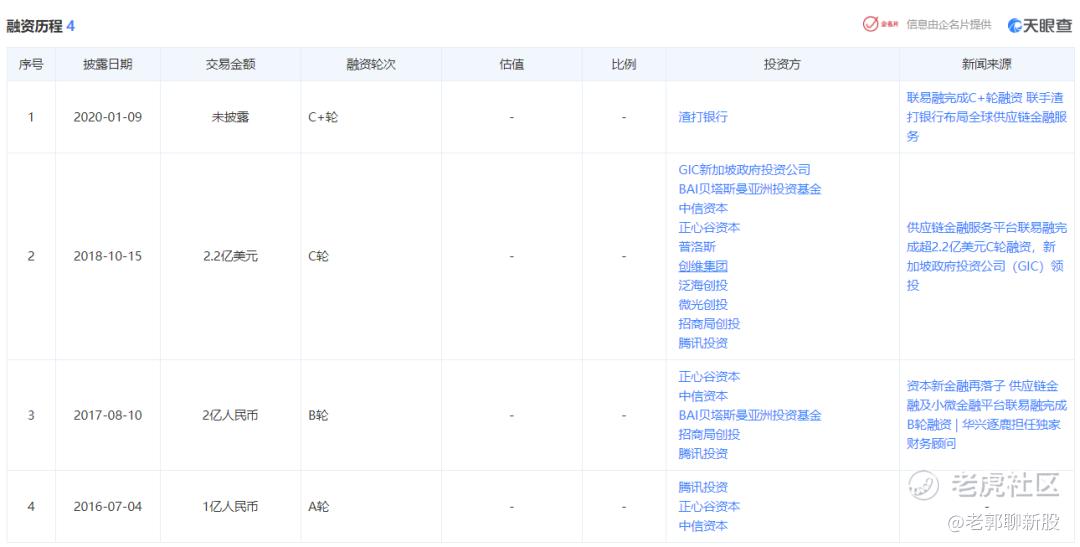The height and width of the screenshot is (547, 1080).
Task: Click the 天眼查 logo
Action: coord(1039,25)
